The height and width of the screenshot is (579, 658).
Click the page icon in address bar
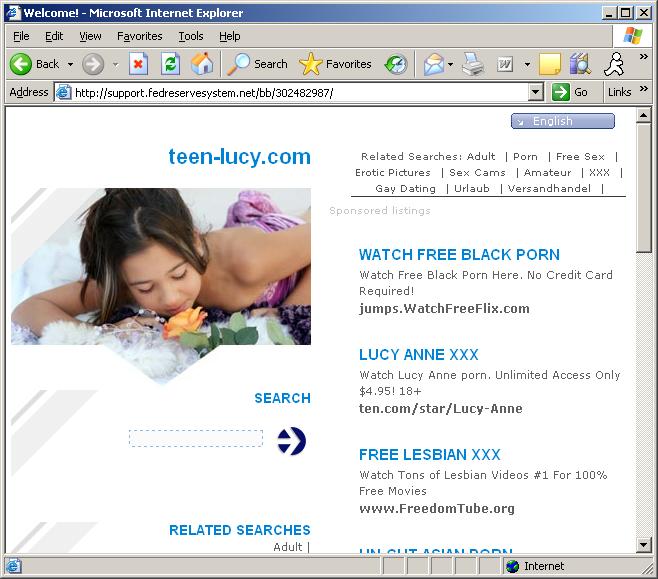tap(63, 92)
